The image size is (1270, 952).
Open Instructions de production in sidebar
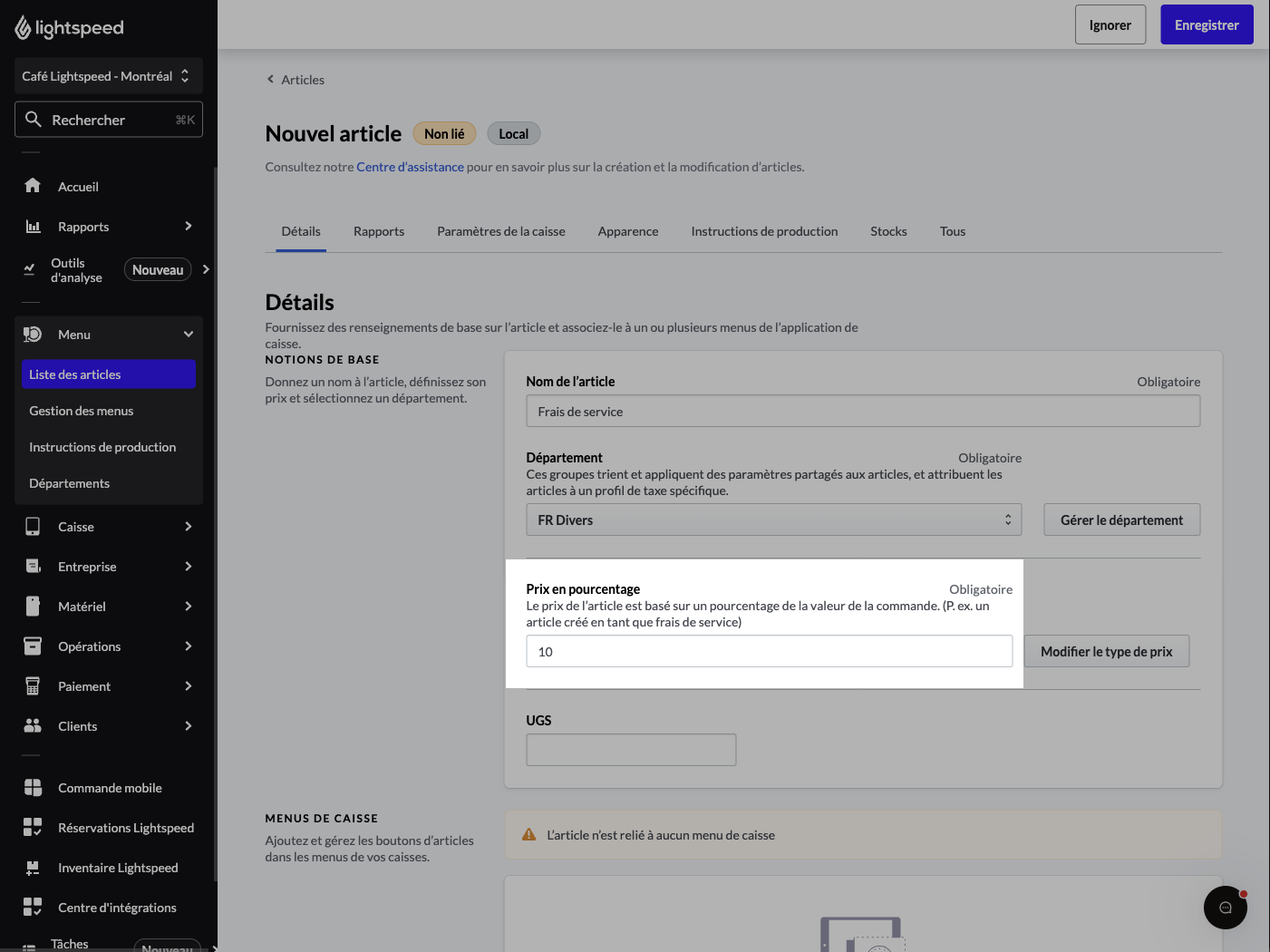point(109,447)
